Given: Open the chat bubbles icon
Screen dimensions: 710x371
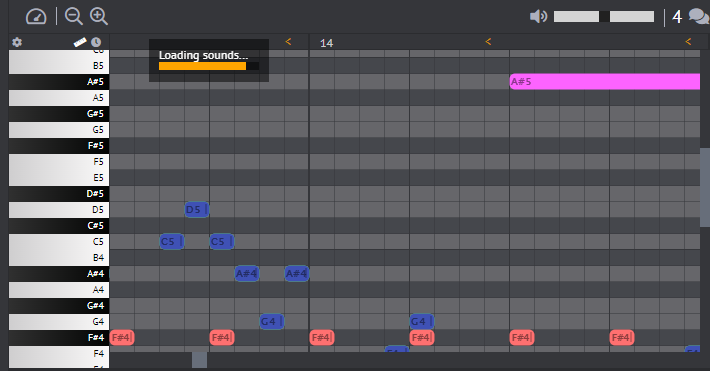Looking at the screenshot, I should (x=699, y=16).
